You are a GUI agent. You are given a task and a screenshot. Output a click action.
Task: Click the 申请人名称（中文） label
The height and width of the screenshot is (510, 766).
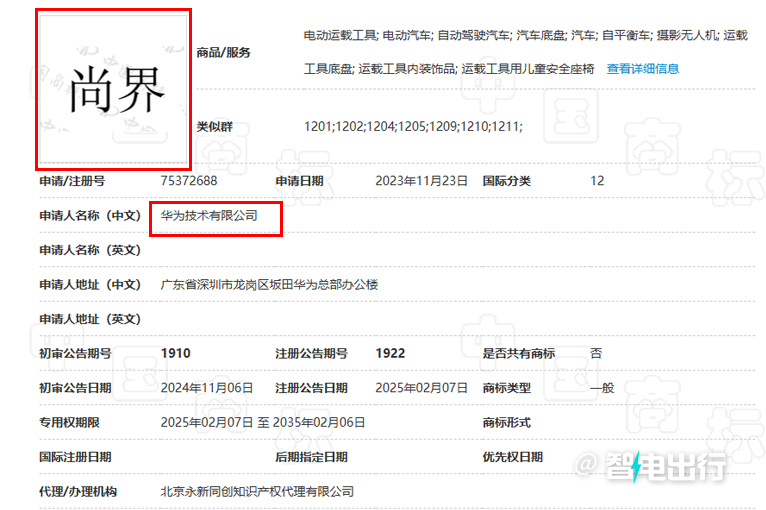pos(90,215)
